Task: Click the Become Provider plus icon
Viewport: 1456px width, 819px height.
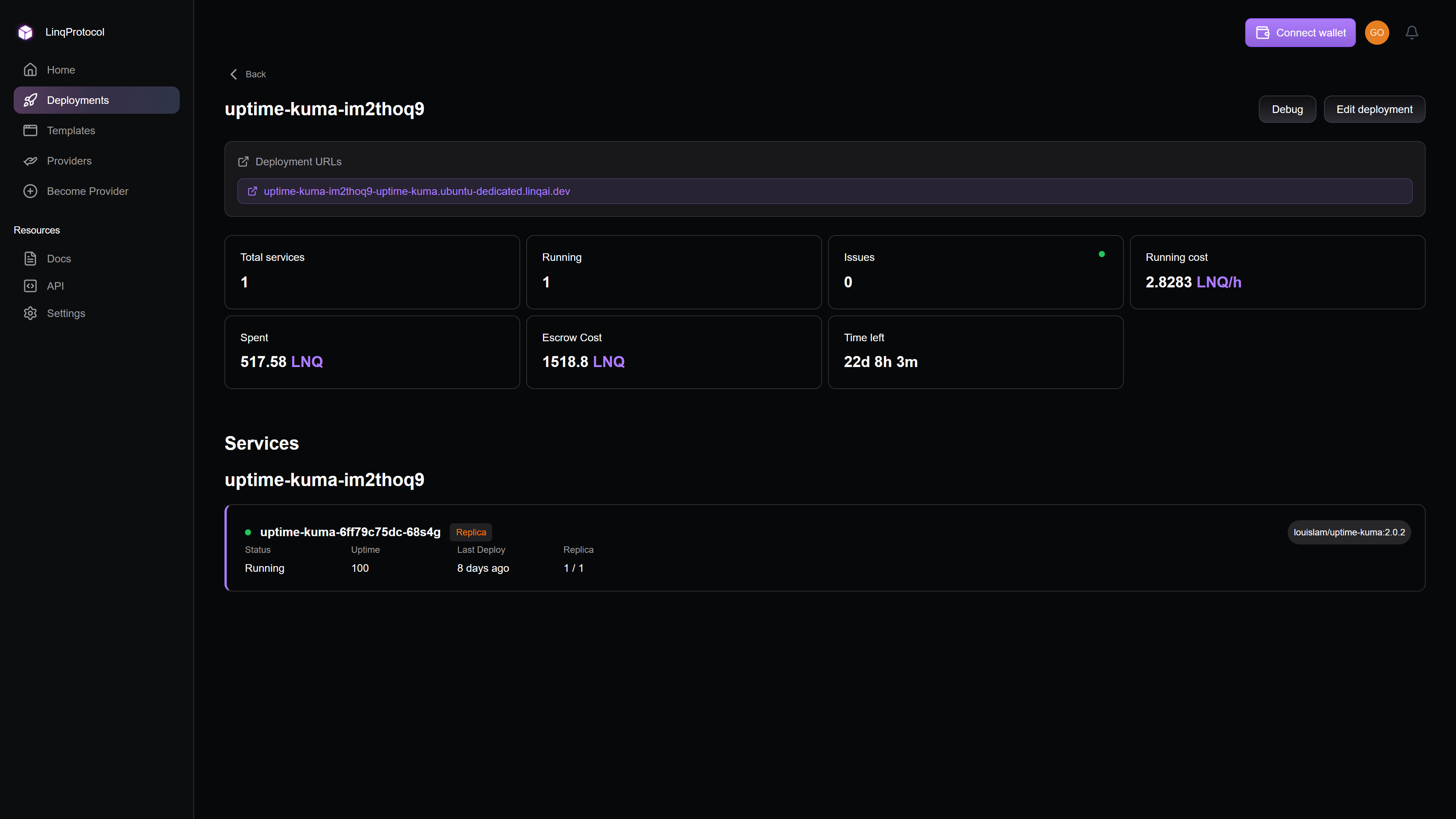Action: tap(30, 191)
